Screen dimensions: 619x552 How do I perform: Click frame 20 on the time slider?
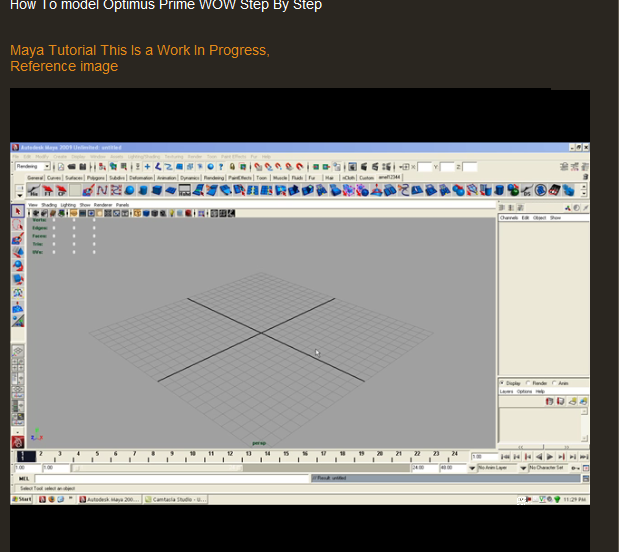(380, 456)
